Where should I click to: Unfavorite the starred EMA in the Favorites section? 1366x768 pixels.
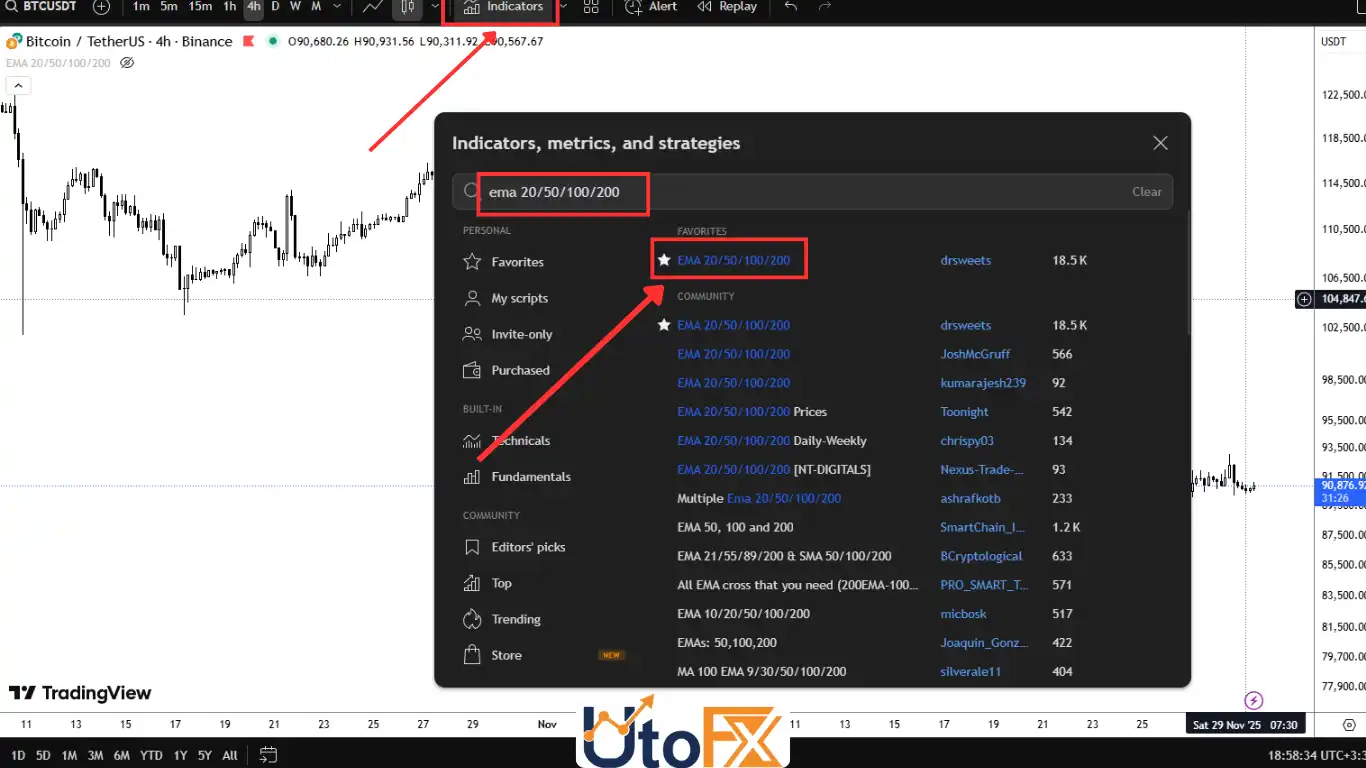(664, 260)
